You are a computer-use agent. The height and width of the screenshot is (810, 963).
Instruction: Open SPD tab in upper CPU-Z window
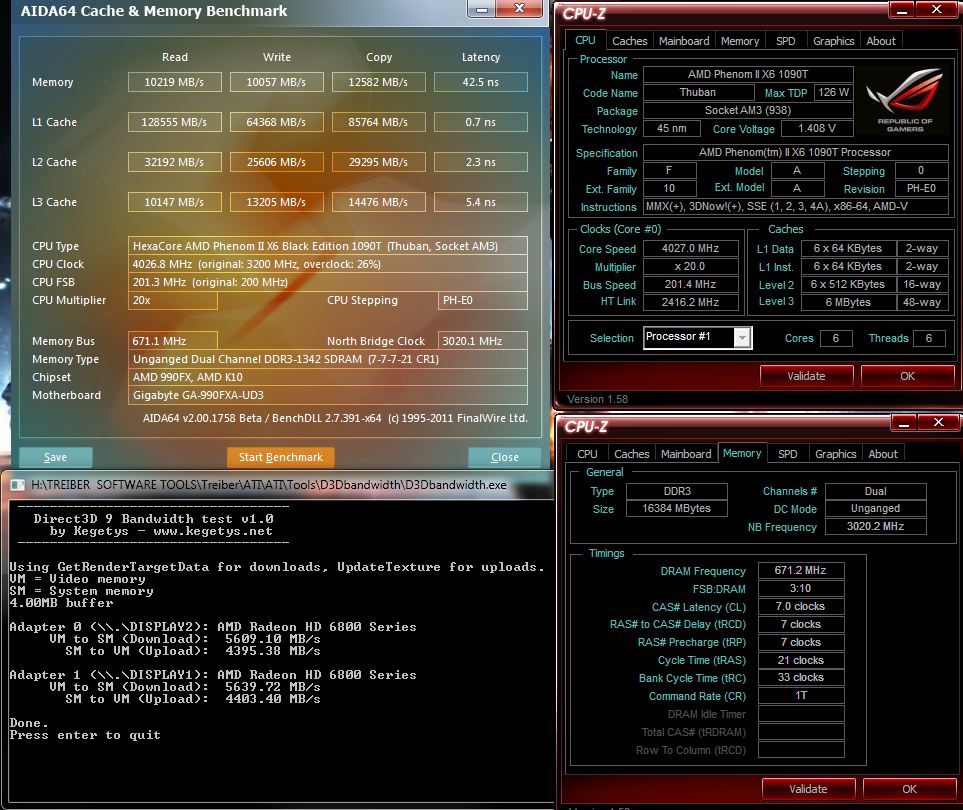(786, 41)
